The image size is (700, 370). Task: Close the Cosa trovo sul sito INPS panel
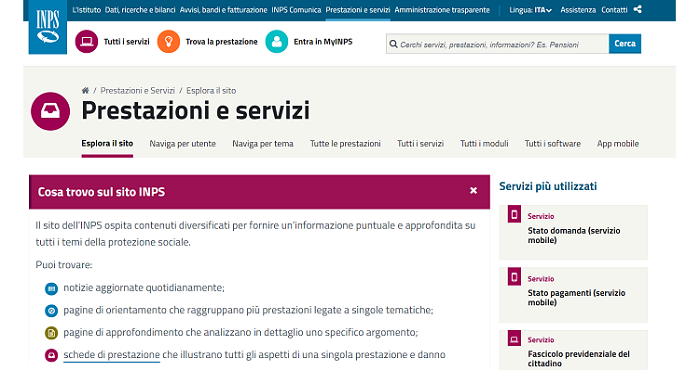click(x=473, y=191)
